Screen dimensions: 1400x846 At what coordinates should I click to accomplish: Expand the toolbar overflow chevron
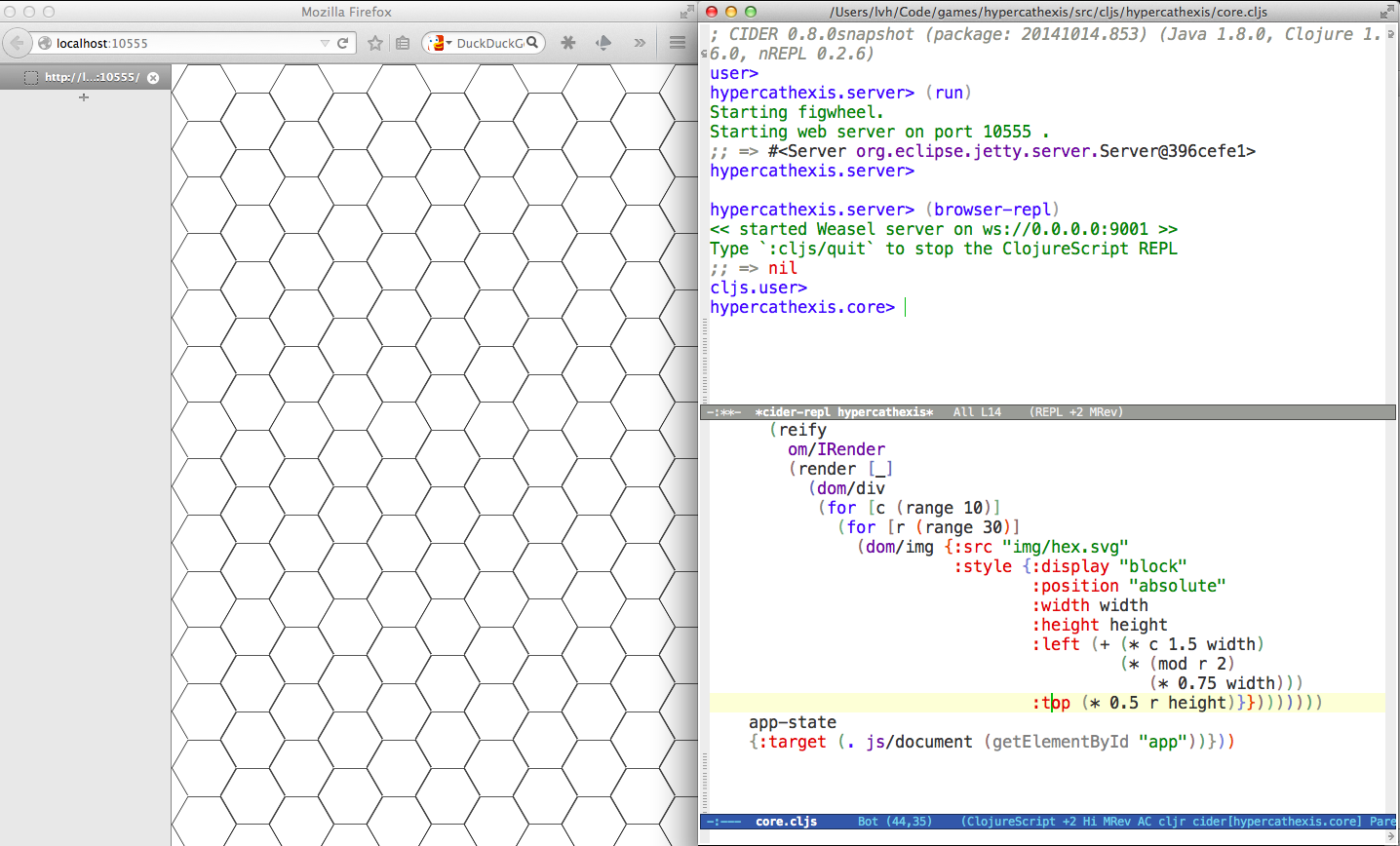click(x=640, y=43)
